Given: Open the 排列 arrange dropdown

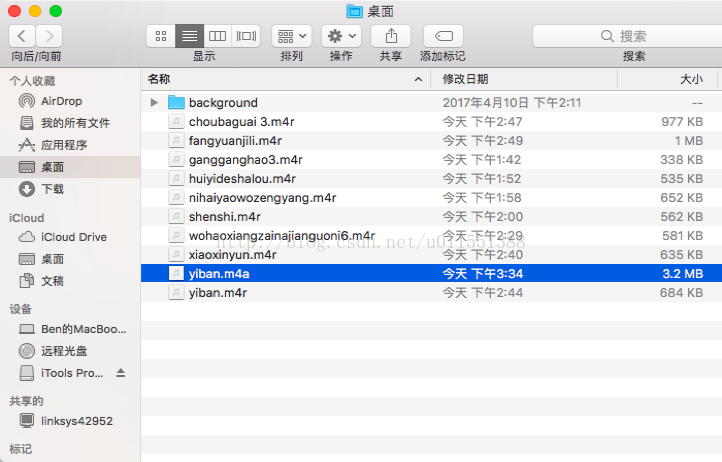Looking at the screenshot, I should point(291,36).
